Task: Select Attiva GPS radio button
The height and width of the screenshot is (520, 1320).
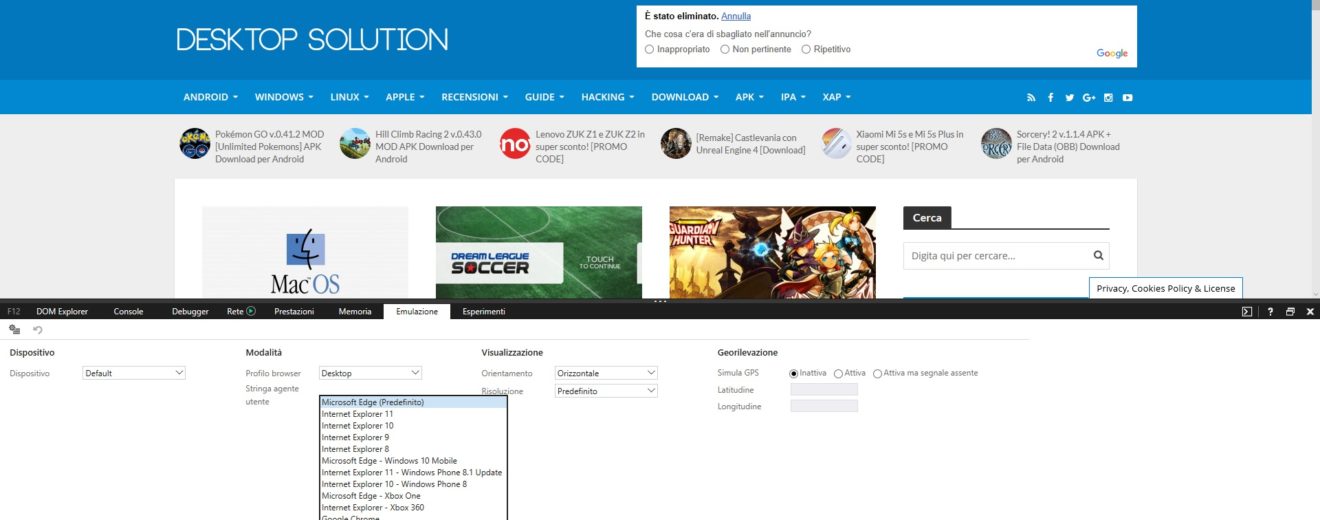Action: pyautogui.click(x=838, y=373)
